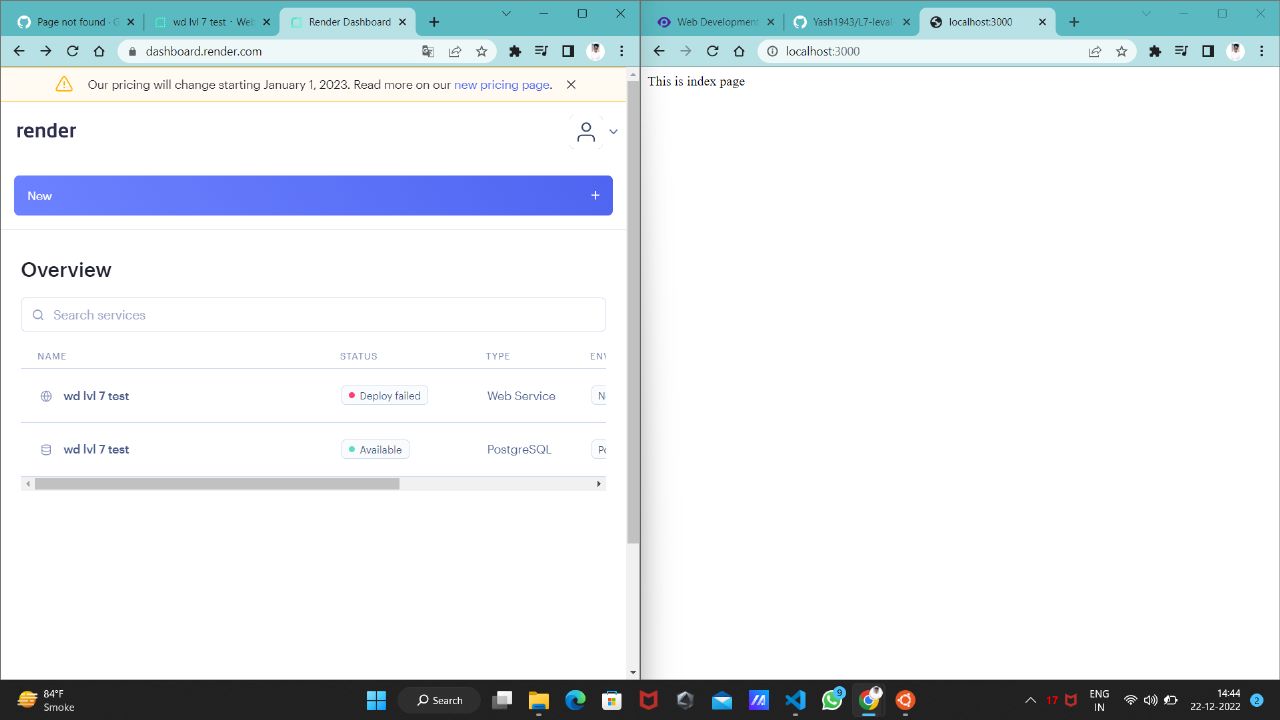Click the NAME column header
The image size is (1280, 720).
click(52, 356)
